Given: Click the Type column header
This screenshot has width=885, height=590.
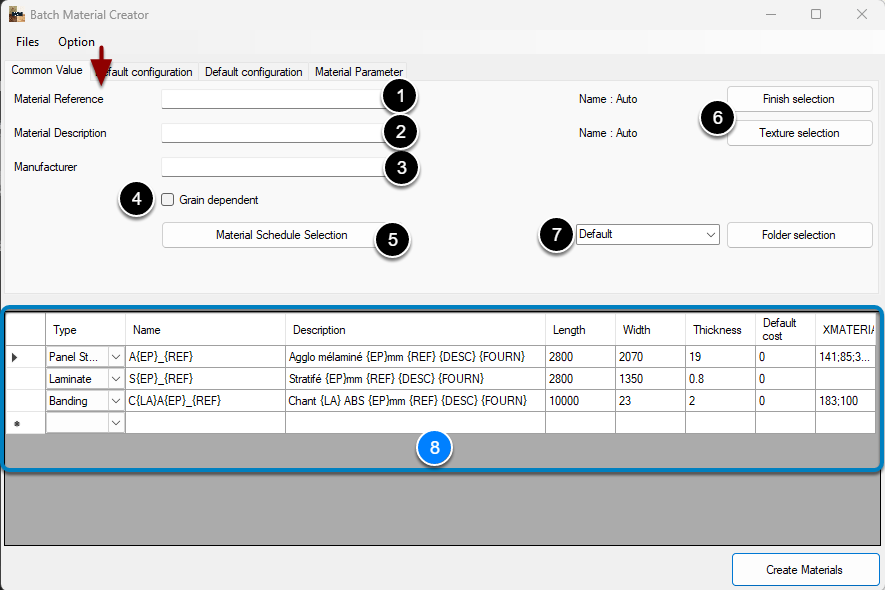Looking at the screenshot, I should tap(85, 330).
